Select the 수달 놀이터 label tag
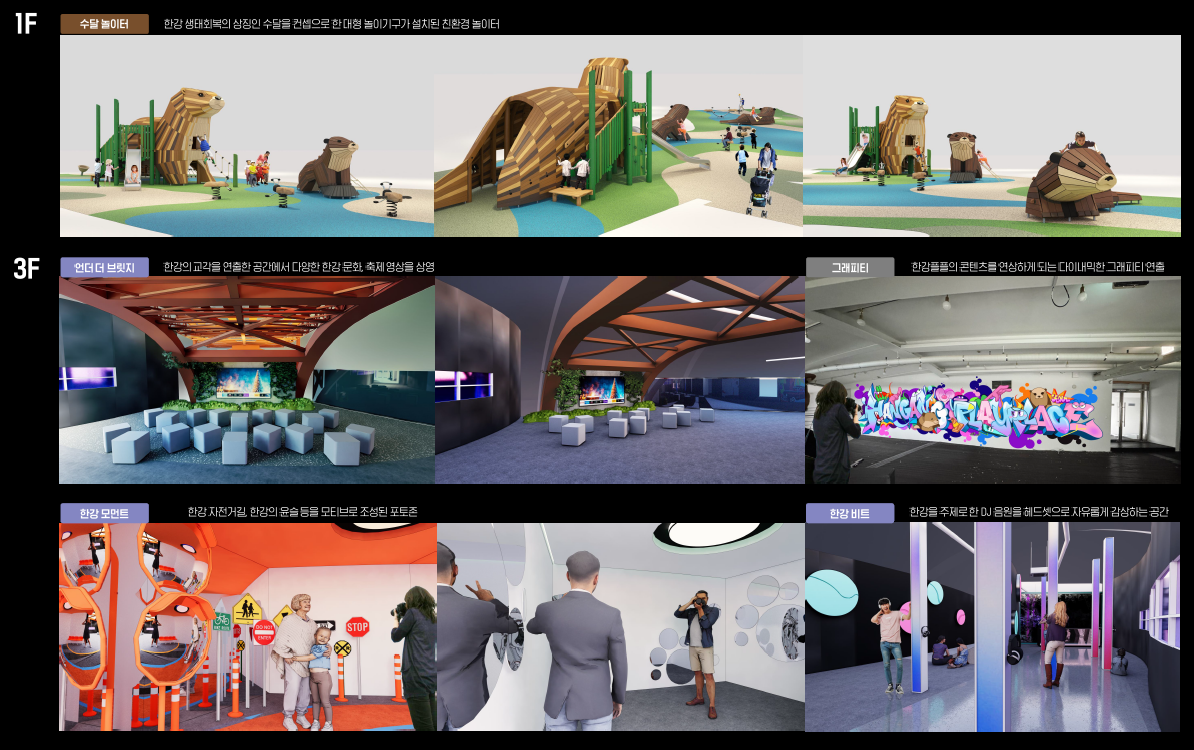 click(x=104, y=24)
